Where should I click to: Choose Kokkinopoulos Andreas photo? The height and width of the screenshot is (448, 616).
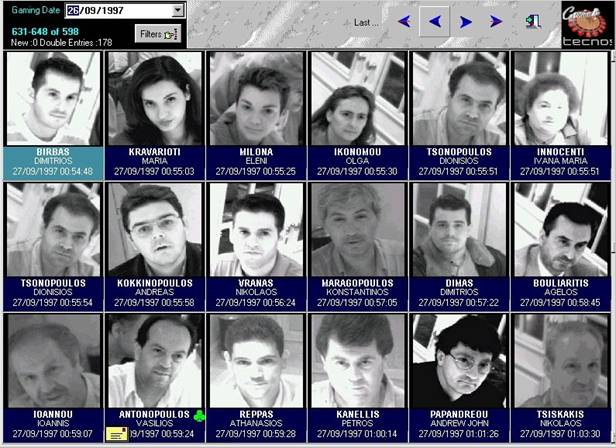coord(155,230)
